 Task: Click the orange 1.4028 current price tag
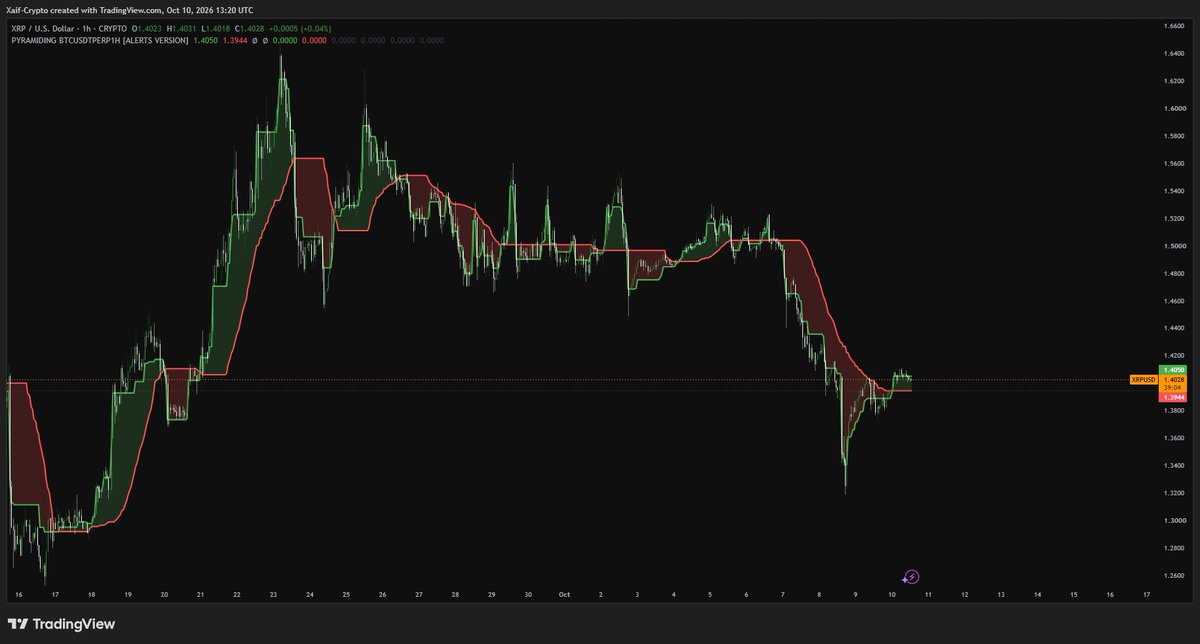click(1173, 380)
